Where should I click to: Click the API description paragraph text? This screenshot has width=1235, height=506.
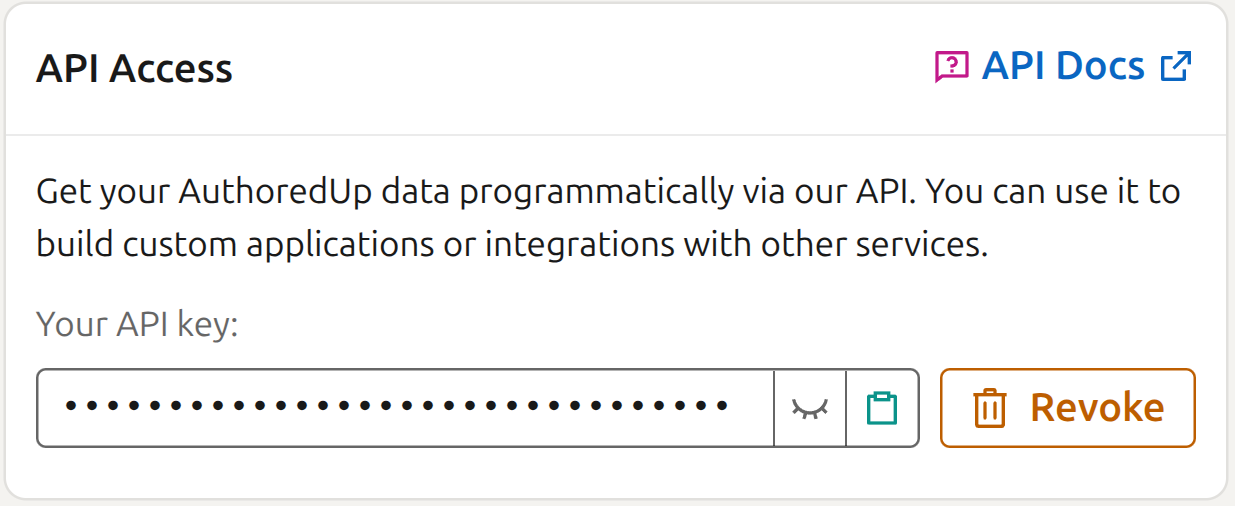pyautogui.click(x=608, y=218)
